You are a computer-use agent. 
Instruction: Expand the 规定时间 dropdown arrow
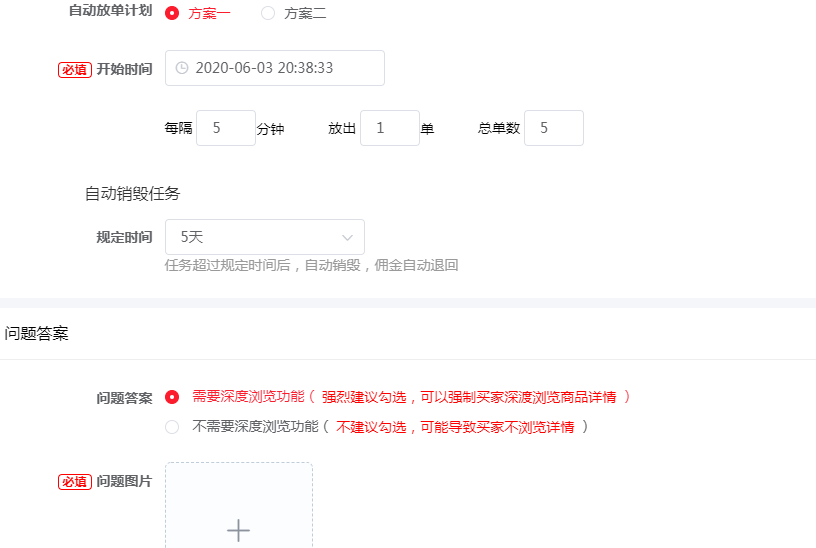point(347,237)
